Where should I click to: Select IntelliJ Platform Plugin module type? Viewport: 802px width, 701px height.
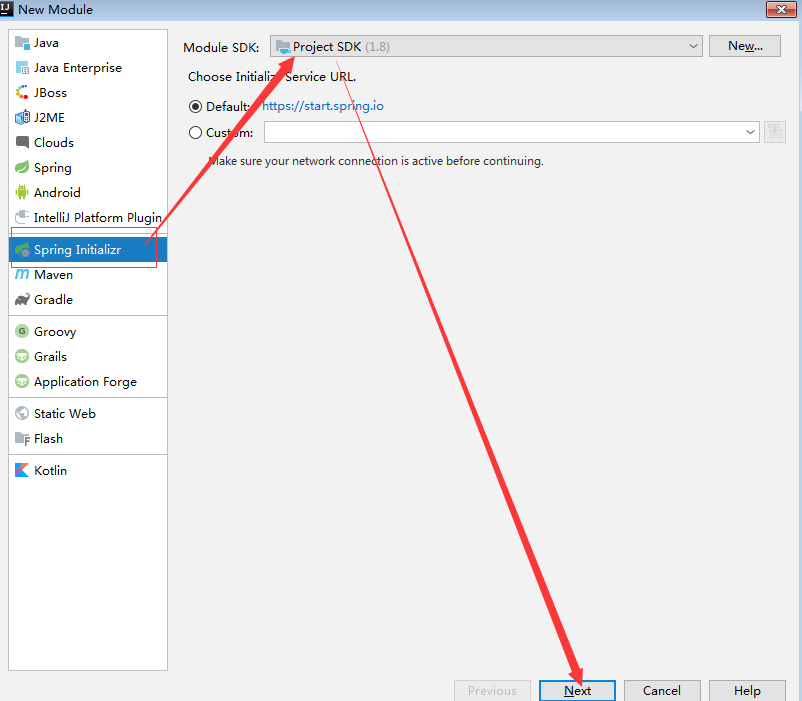(88, 217)
